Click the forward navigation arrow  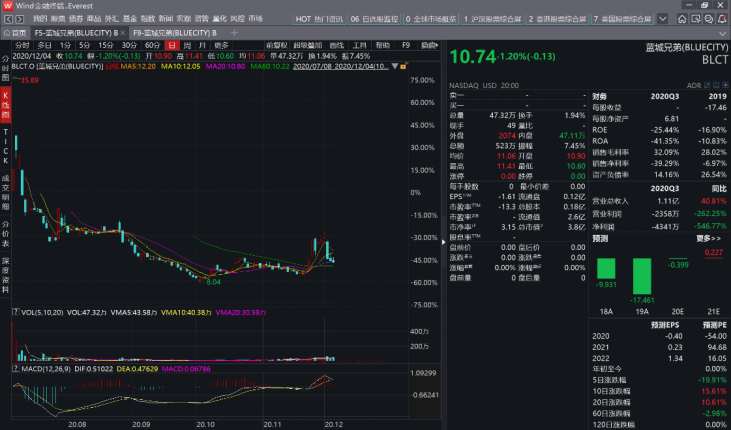(x=20, y=19)
